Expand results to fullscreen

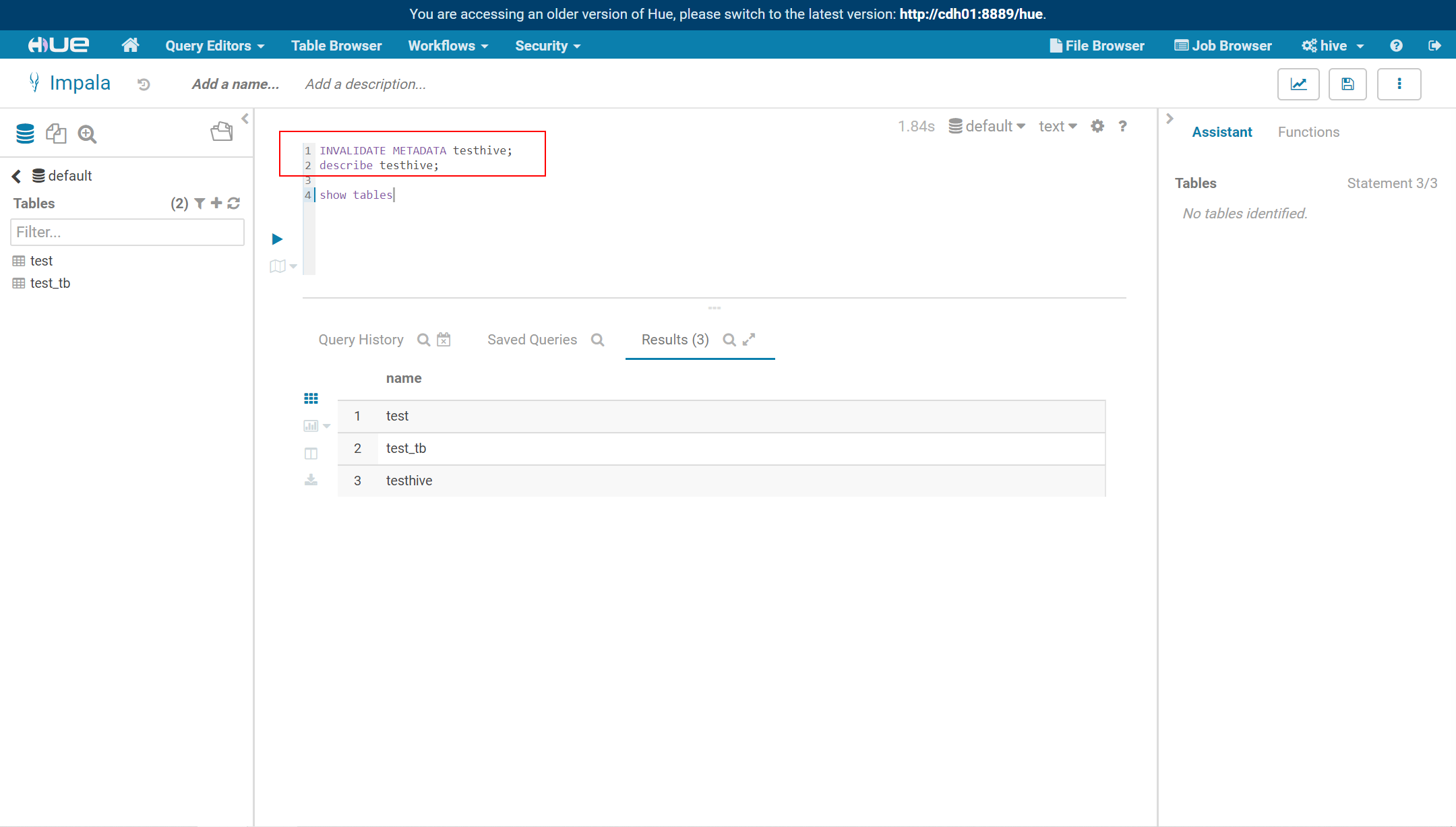tap(749, 340)
